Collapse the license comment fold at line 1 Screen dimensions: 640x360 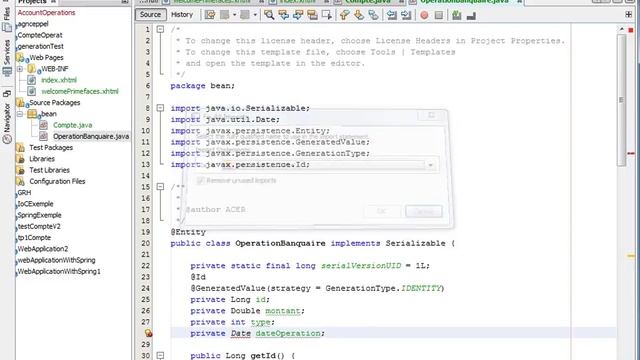click(x=160, y=29)
